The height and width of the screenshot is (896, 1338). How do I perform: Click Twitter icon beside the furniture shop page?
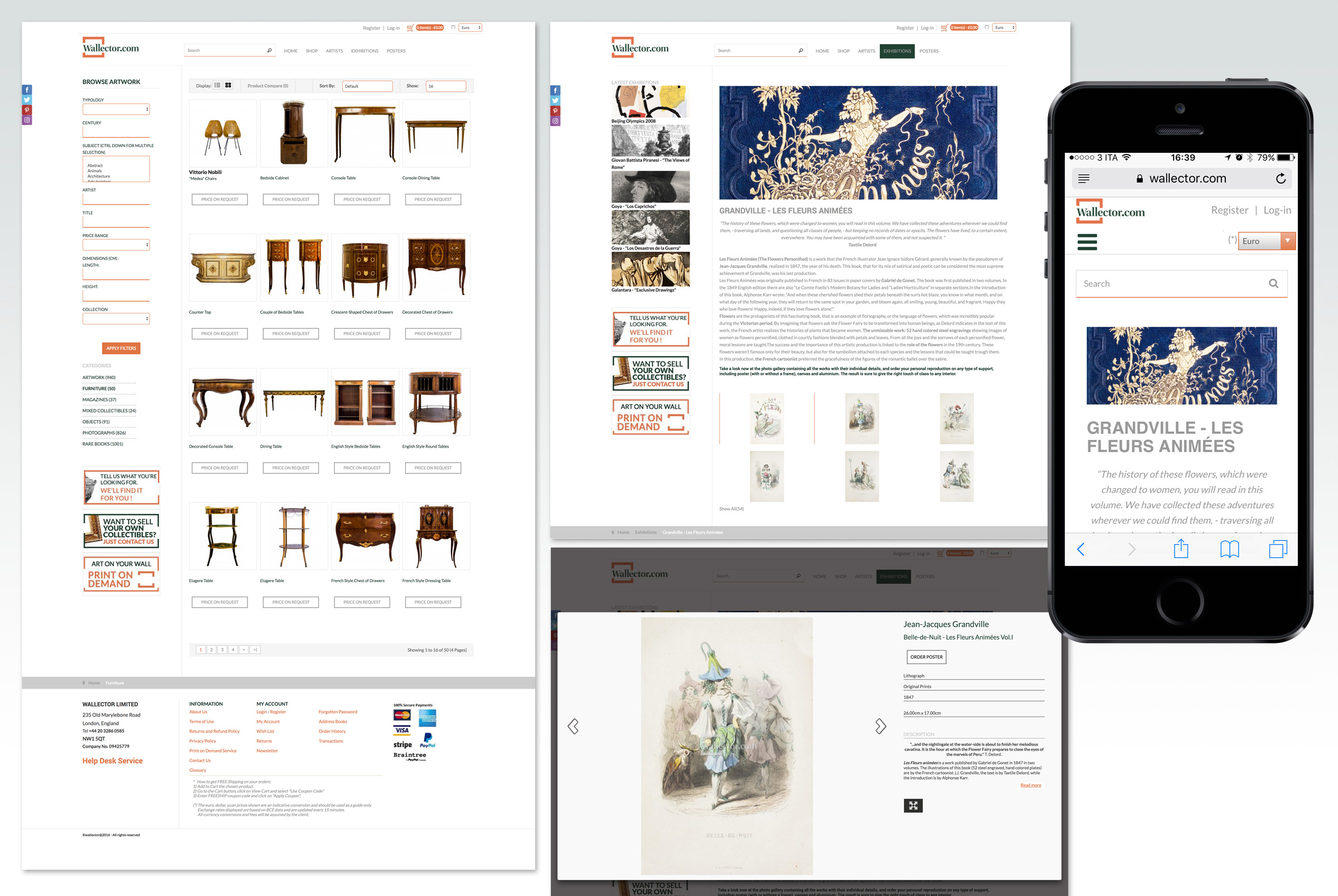(x=27, y=100)
